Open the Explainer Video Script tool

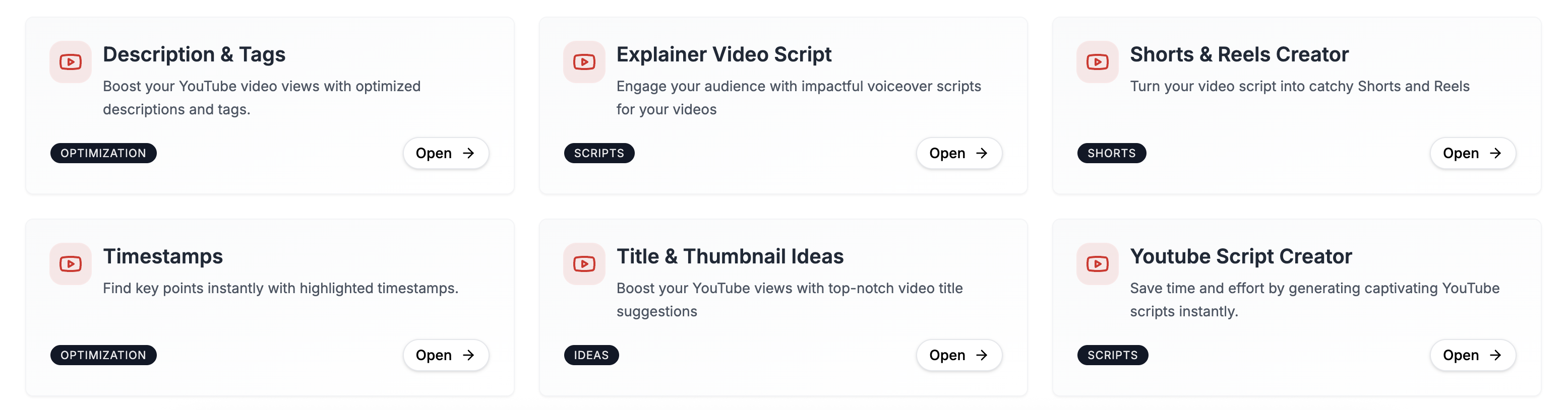[x=958, y=153]
